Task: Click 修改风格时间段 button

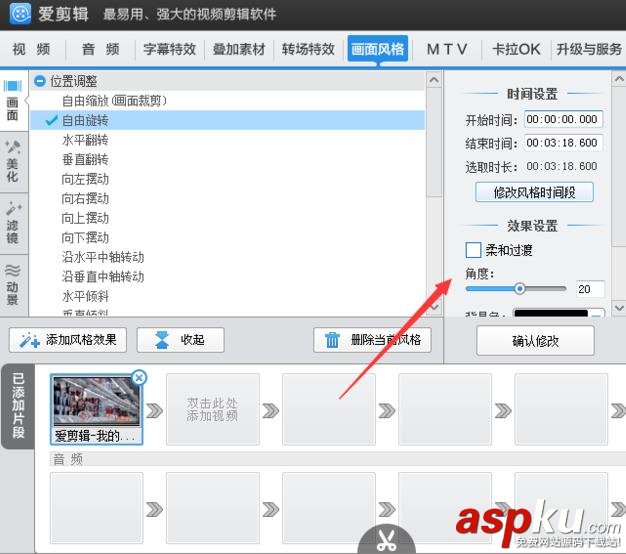Action: tap(534, 192)
